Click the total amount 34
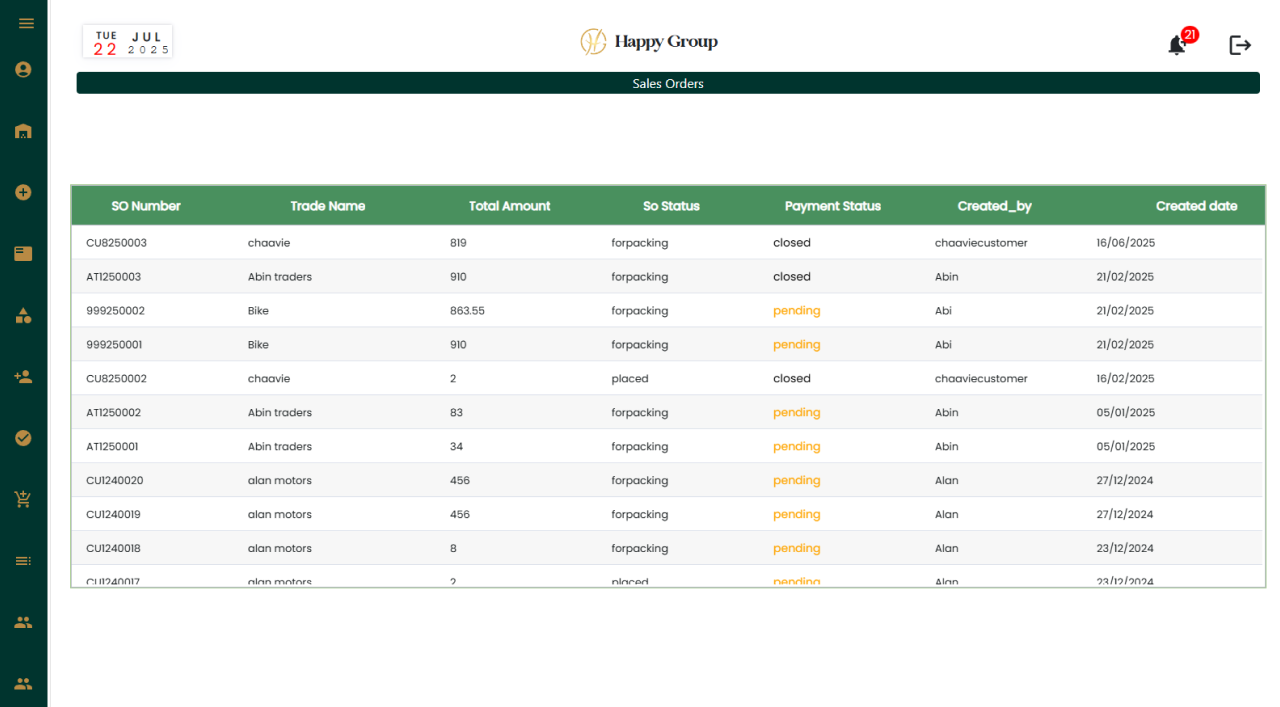Screen dimensions: 1280x707 coord(457,447)
